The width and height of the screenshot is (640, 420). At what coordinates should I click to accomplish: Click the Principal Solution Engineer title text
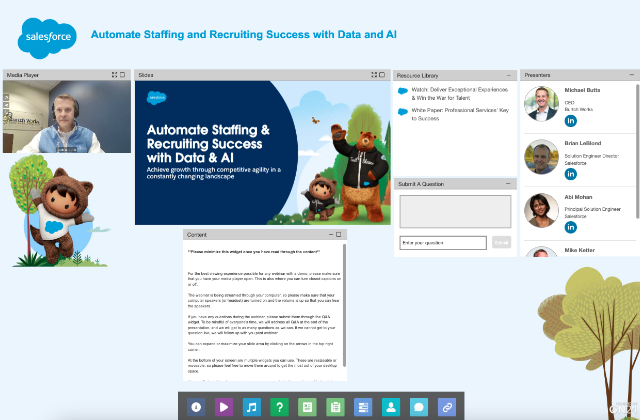[x=593, y=209]
